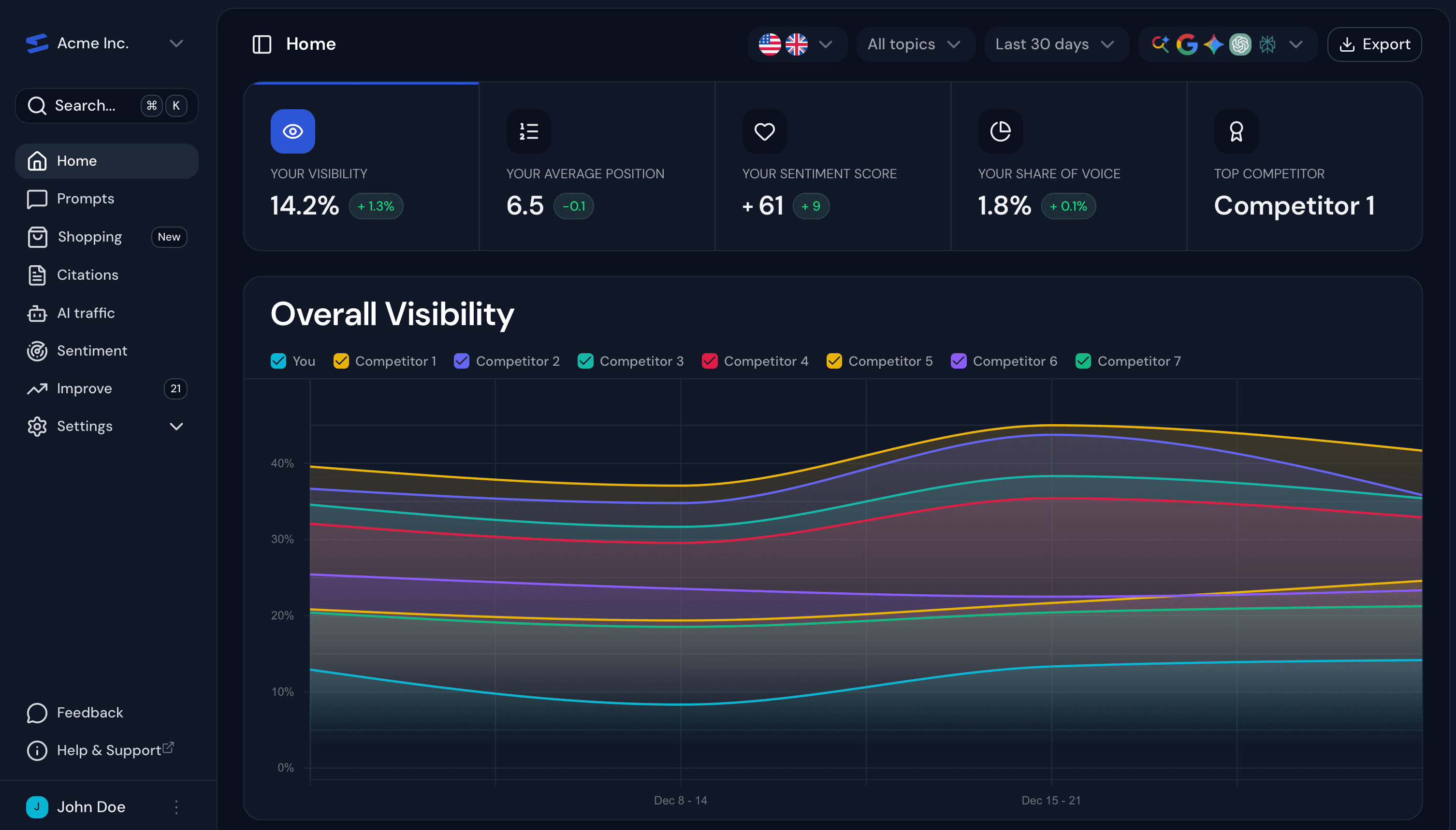The image size is (1456, 830).
Task: Open the Sentiment analysis page
Action: click(x=91, y=351)
